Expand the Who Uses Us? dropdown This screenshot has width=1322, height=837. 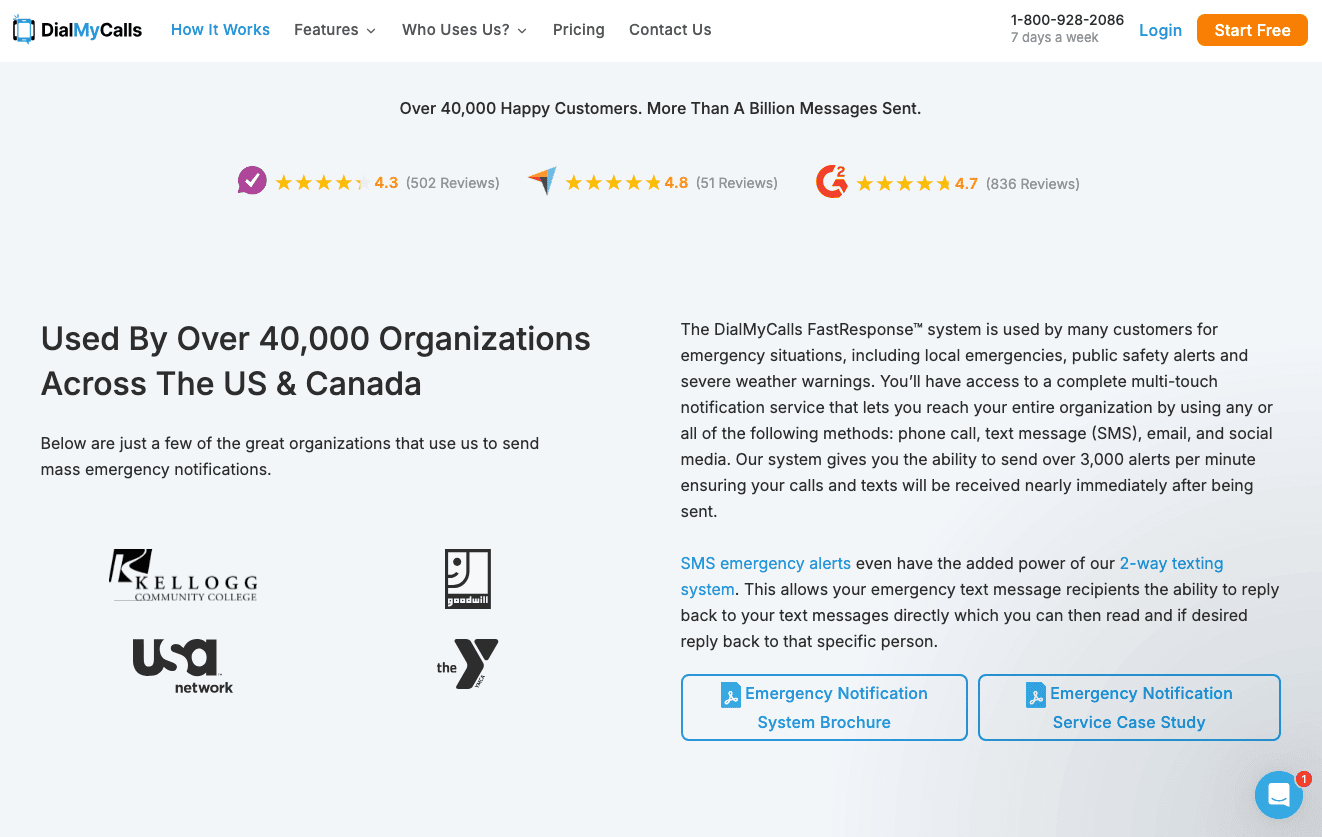pyautogui.click(x=464, y=30)
